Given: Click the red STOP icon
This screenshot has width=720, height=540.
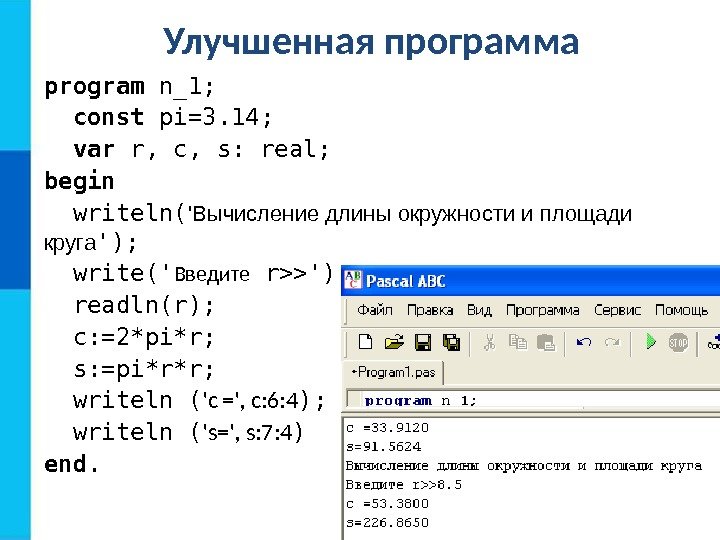Looking at the screenshot, I should tap(678, 343).
